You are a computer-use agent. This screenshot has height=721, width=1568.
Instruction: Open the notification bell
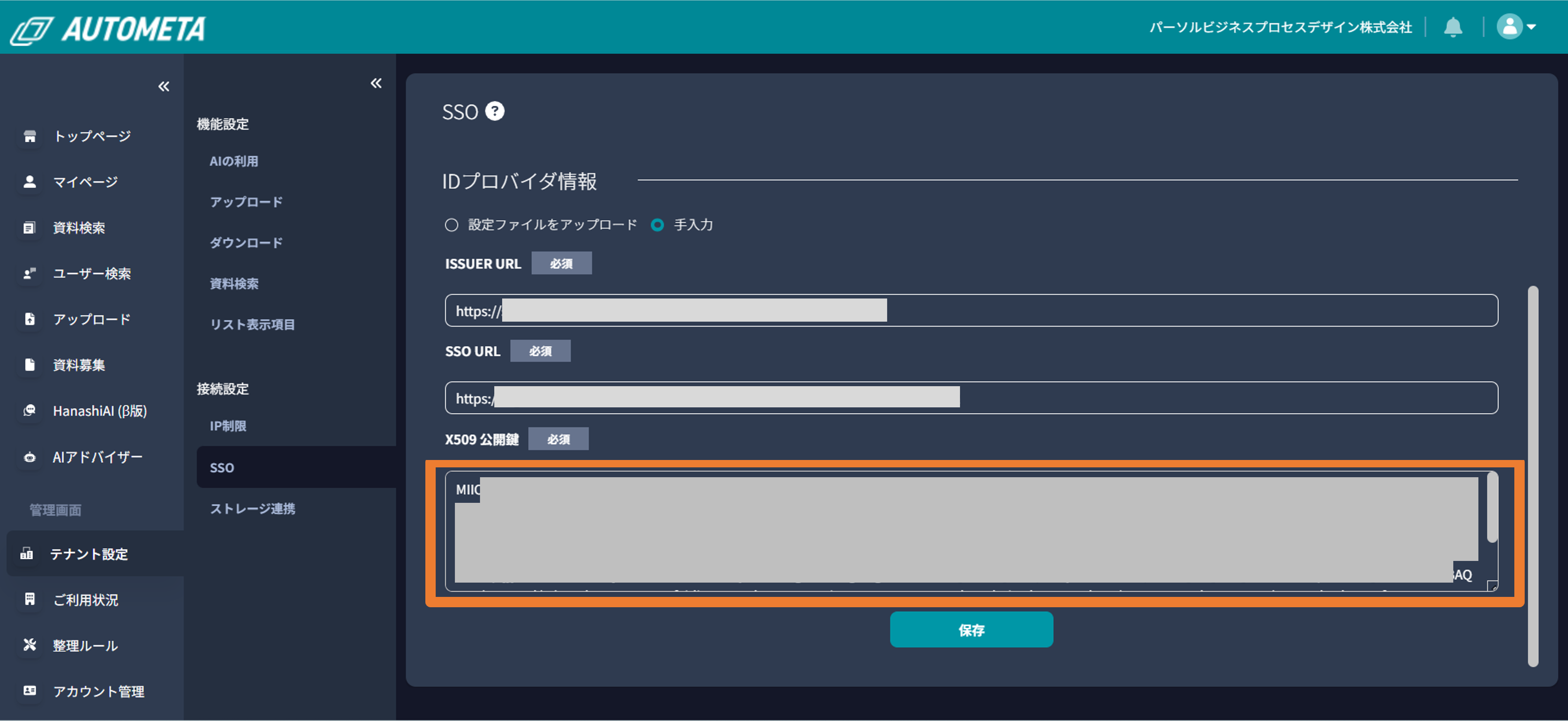pyautogui.click(x=1453, y=27)
